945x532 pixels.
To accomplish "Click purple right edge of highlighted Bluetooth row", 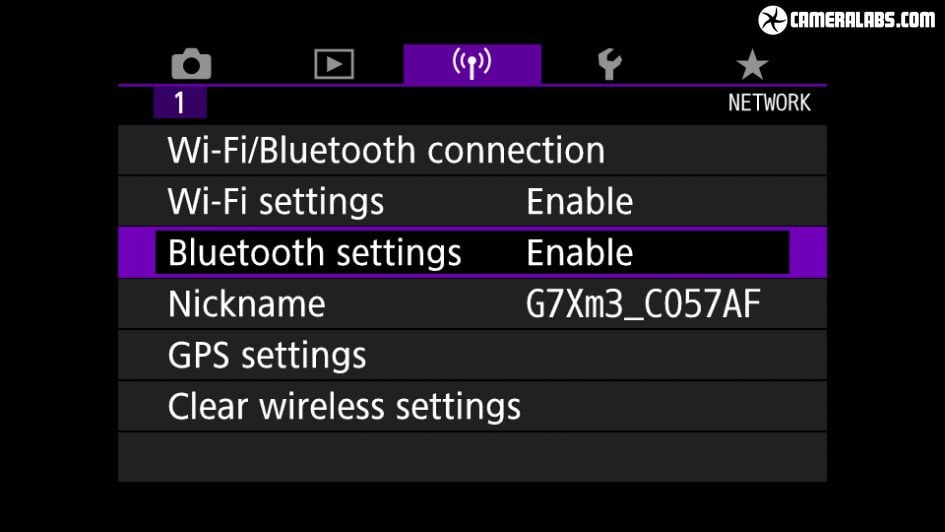I will [x=808, y=253].
